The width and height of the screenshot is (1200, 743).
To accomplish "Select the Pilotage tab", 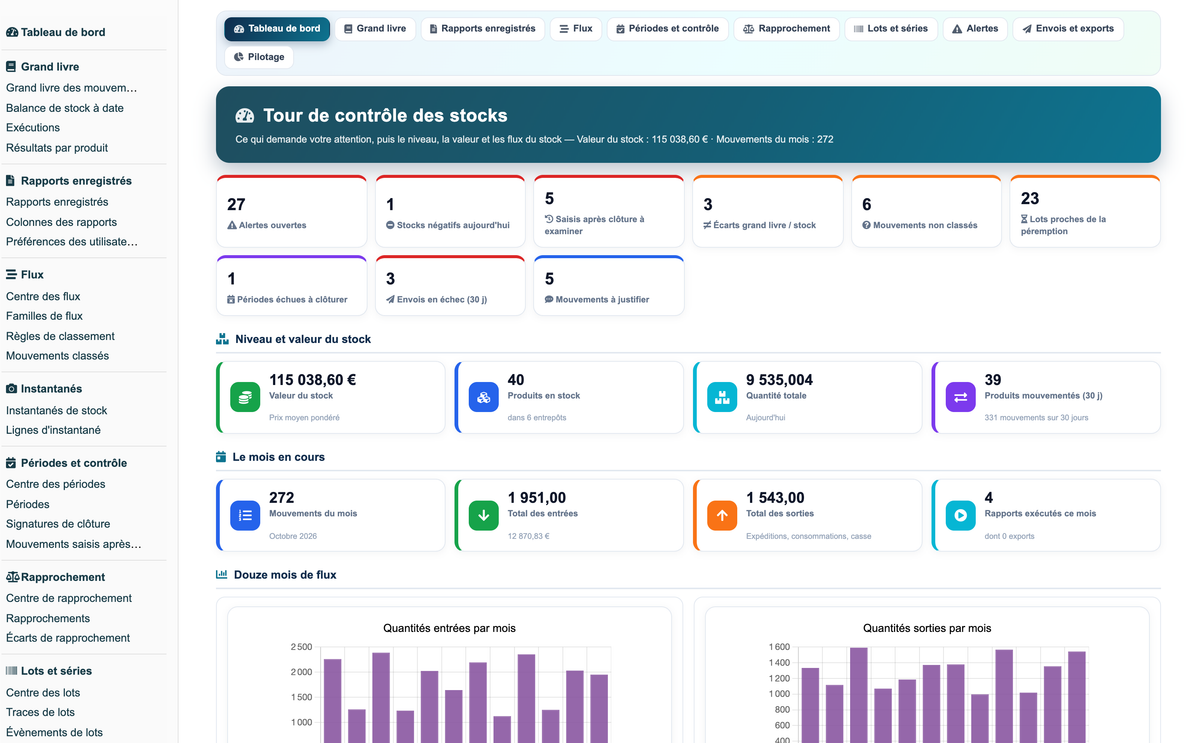I will (x=259, y=57).
